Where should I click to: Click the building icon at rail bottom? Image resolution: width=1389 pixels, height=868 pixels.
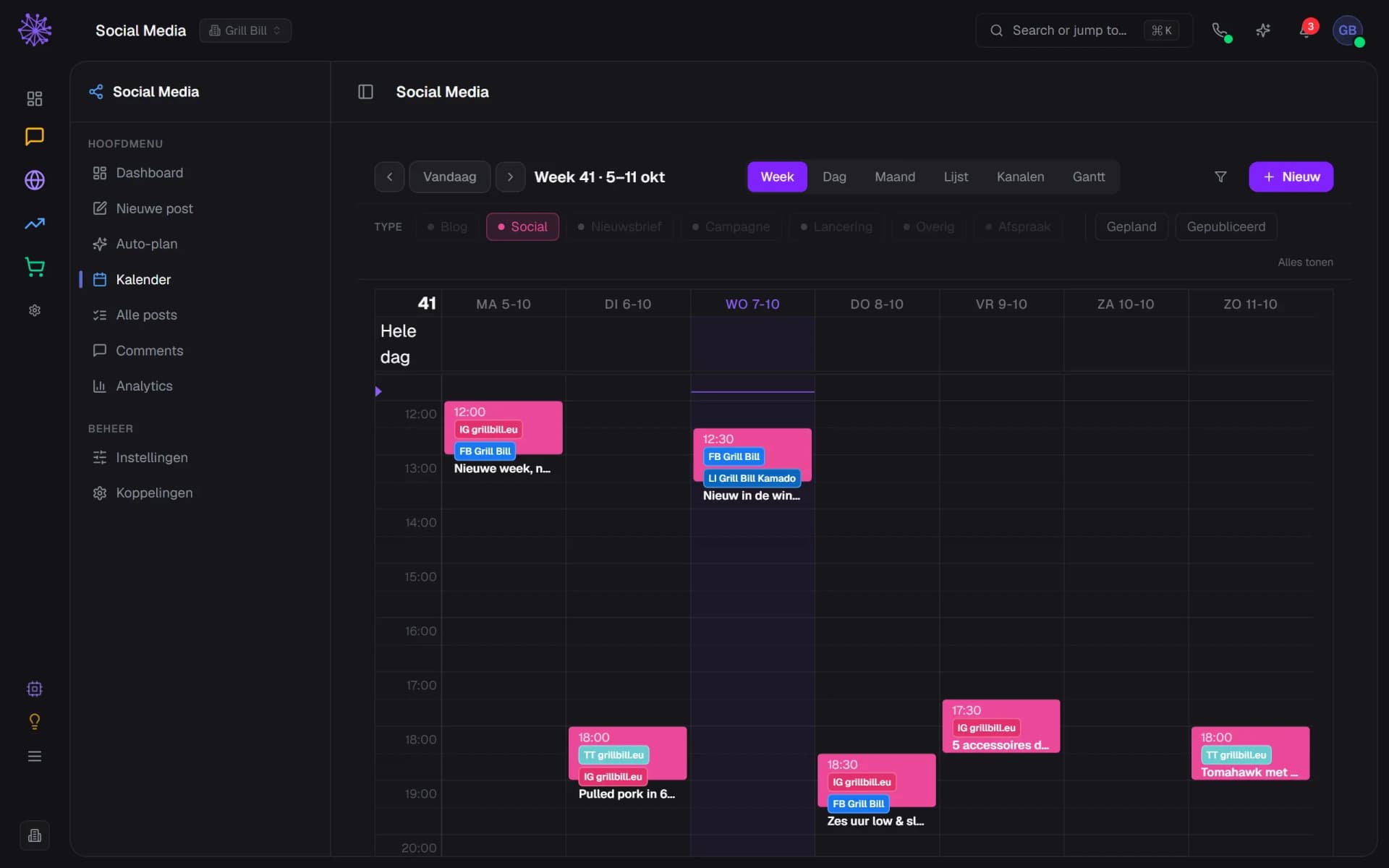(x=35, y=835)
